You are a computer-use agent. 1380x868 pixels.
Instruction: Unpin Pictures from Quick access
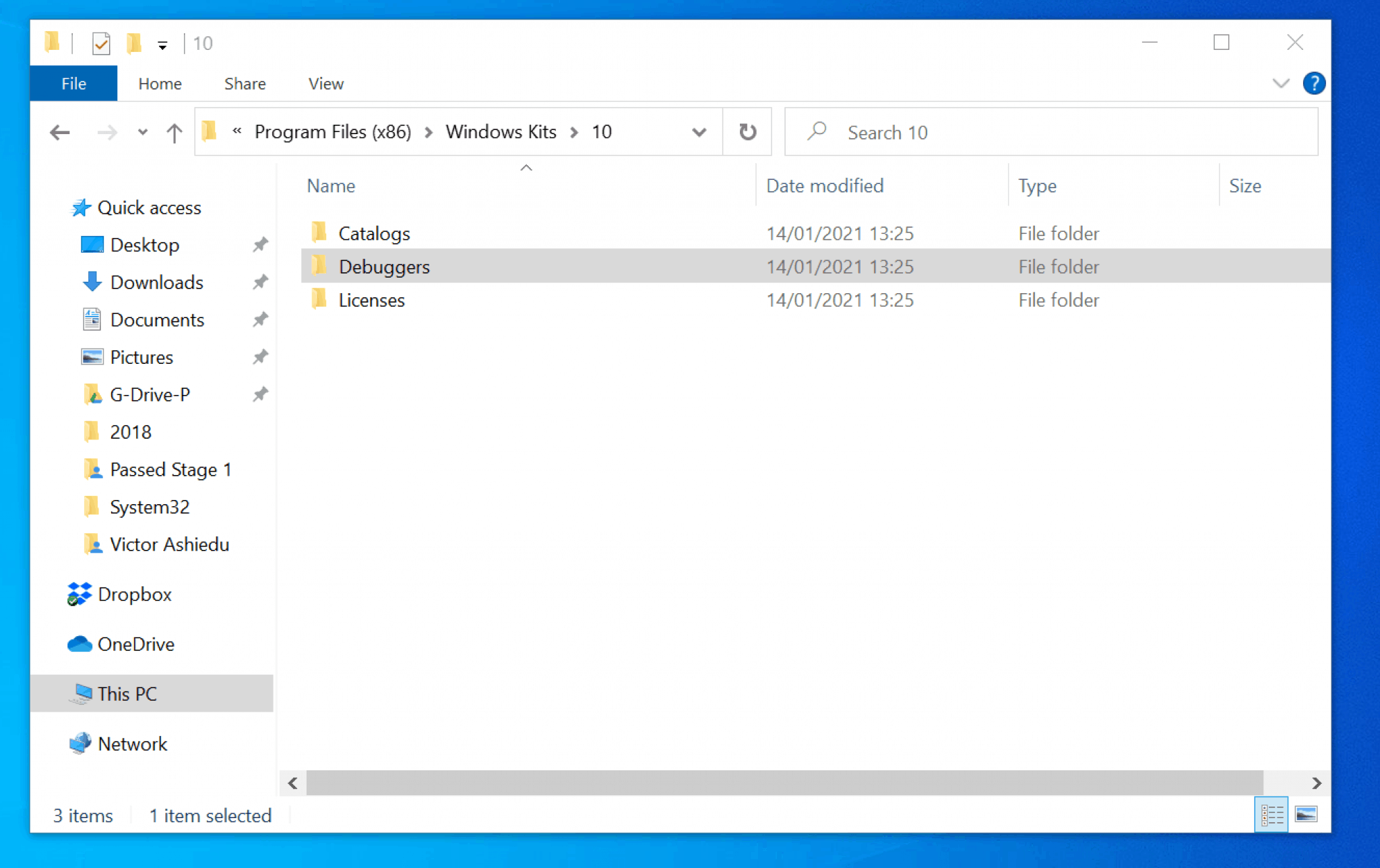click(260, 357)
